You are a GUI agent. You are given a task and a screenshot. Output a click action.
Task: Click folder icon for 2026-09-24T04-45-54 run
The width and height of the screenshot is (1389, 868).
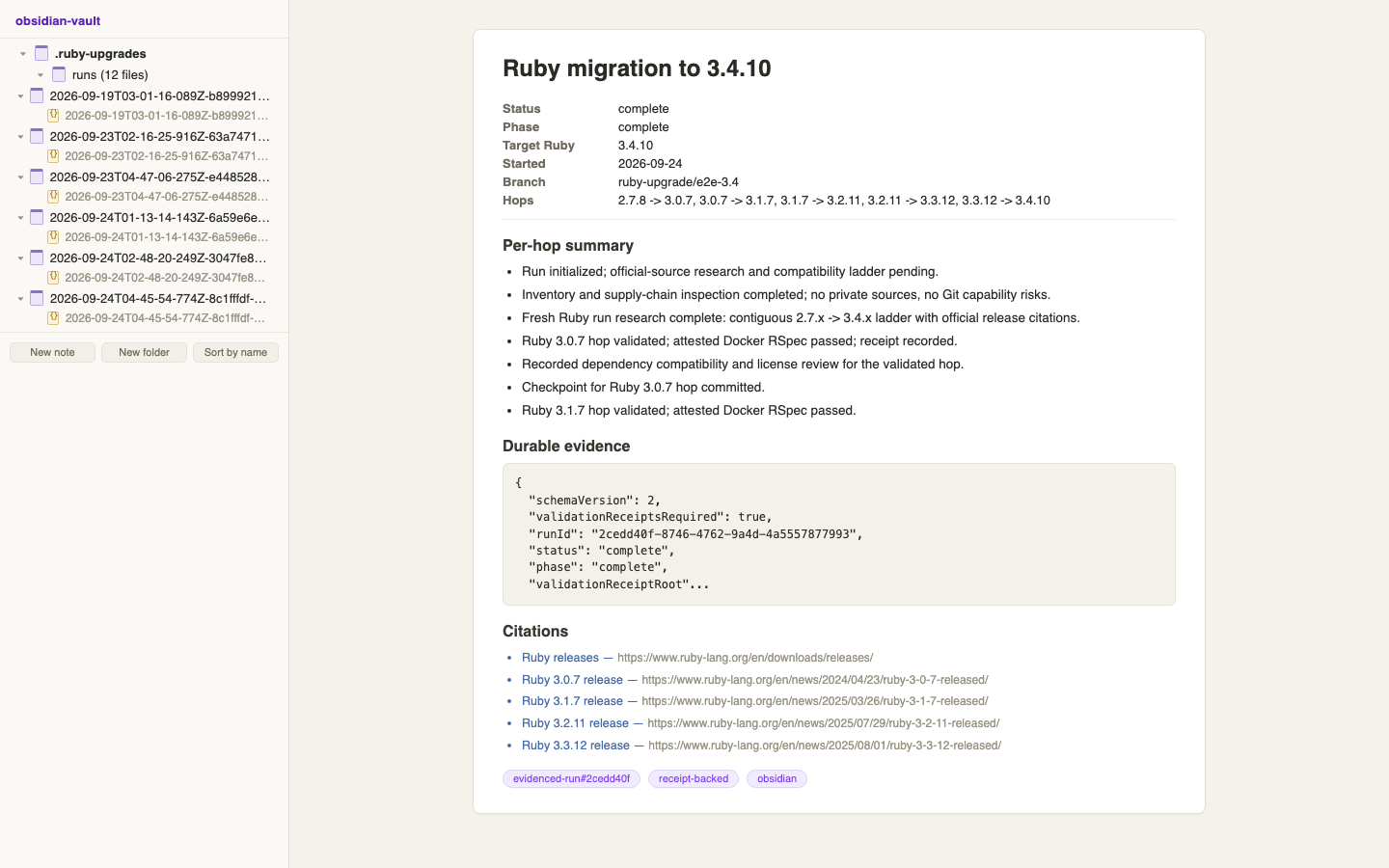(x=37, y=298)
